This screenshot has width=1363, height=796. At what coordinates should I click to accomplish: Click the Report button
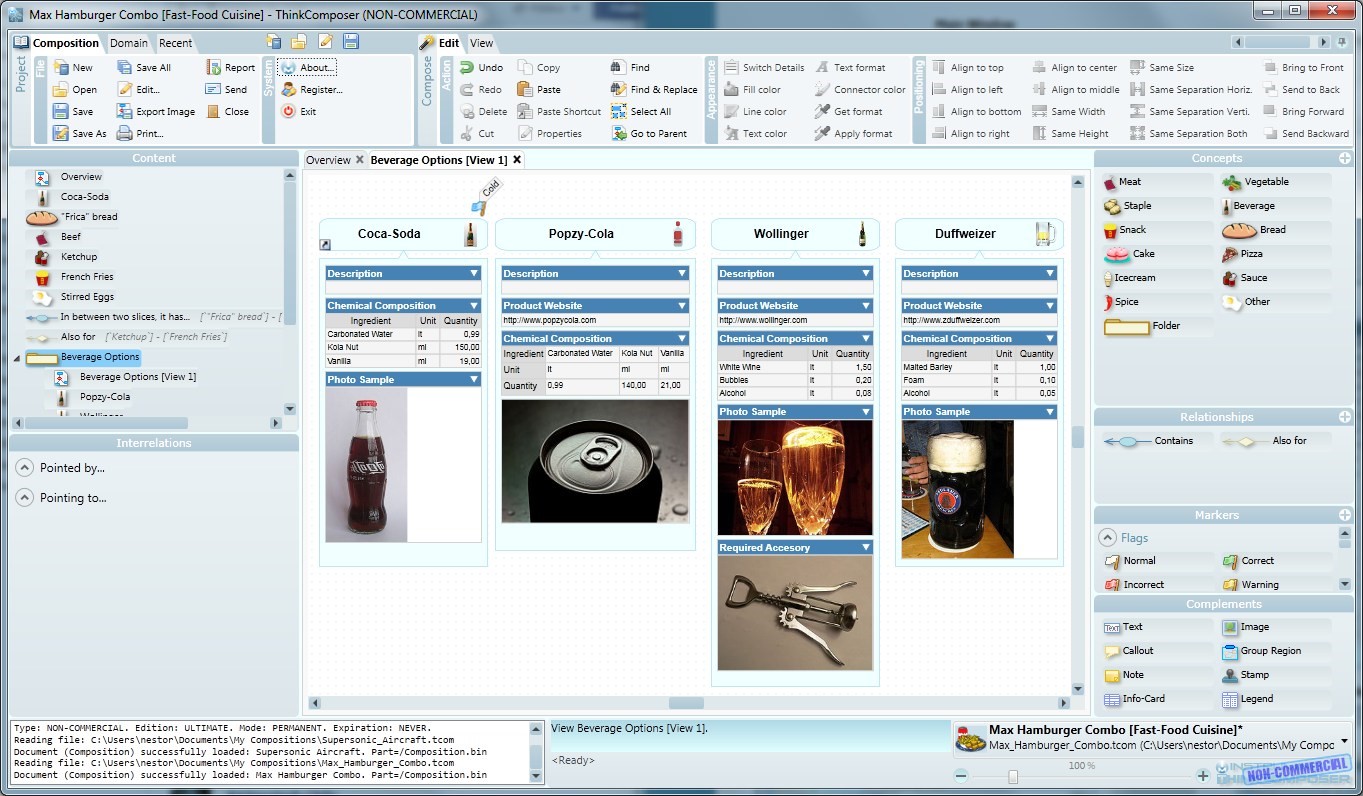tap(228, 67)
